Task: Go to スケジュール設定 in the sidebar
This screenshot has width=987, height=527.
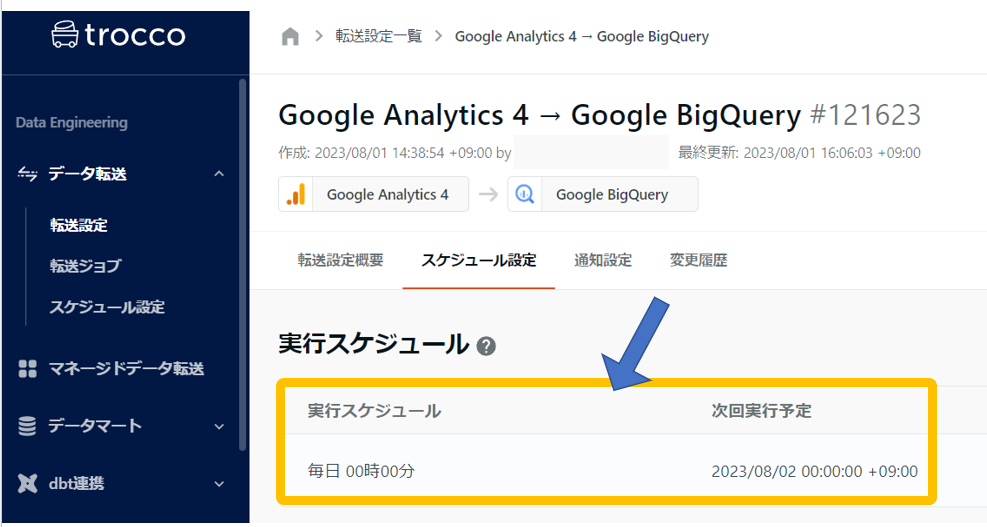Action: click(107, 307)
